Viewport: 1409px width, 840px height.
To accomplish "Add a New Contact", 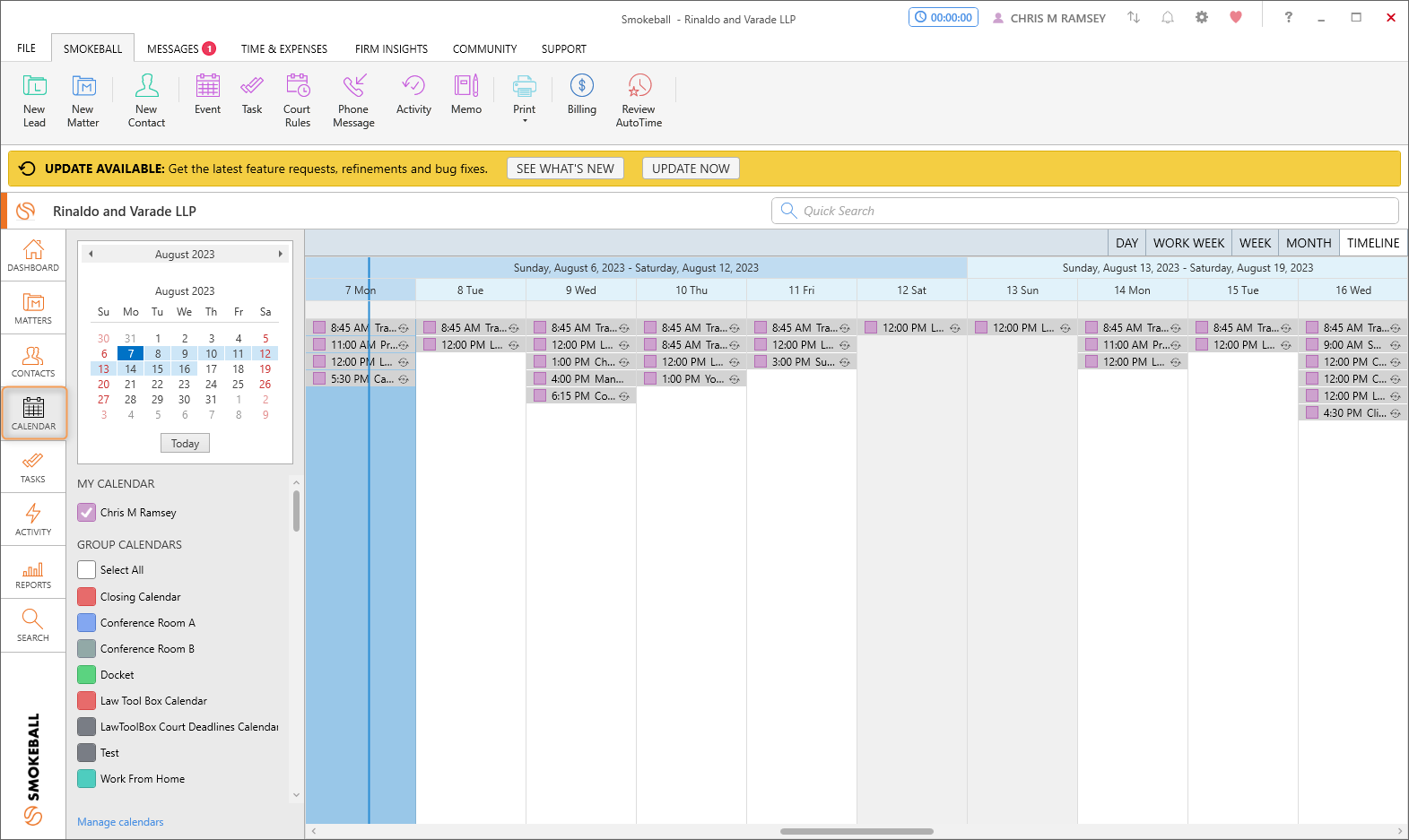I will [146, 100].
